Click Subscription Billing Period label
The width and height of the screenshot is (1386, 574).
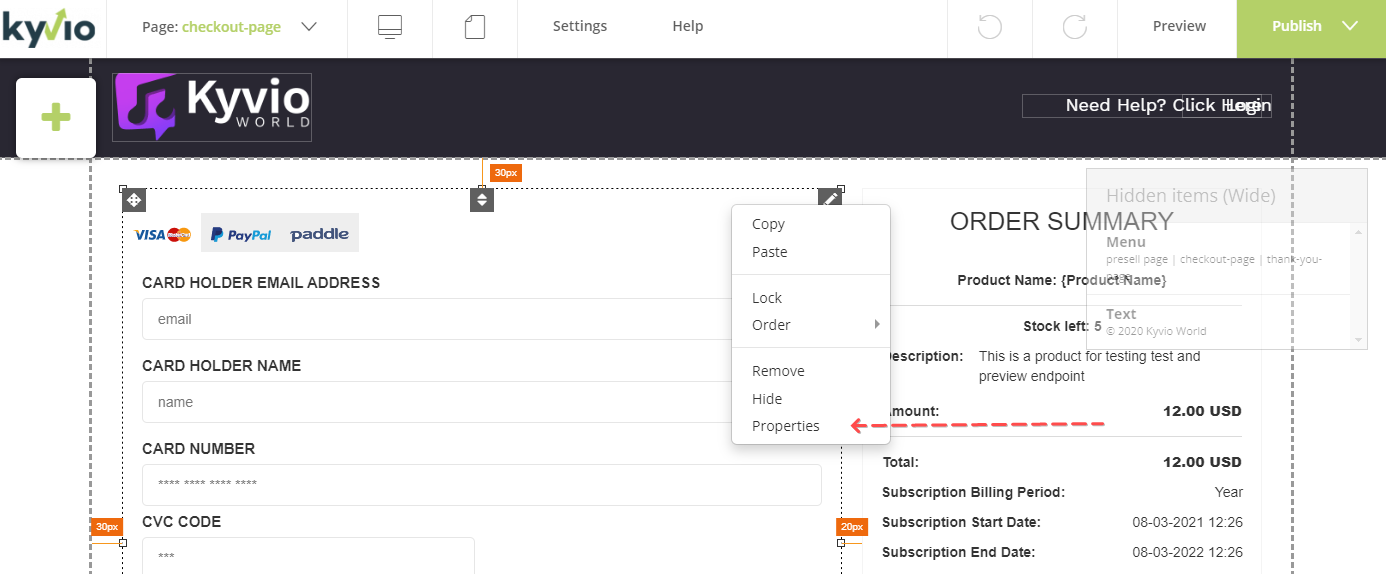973,492
